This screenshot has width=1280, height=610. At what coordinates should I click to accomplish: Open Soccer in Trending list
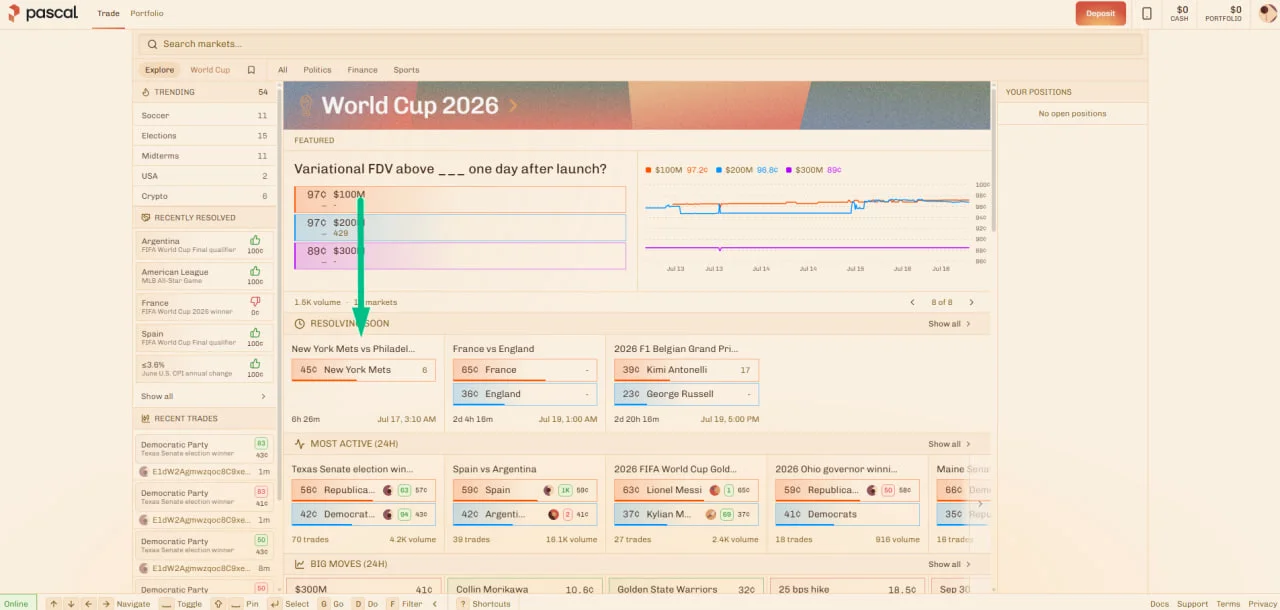[x=205, y=115]
